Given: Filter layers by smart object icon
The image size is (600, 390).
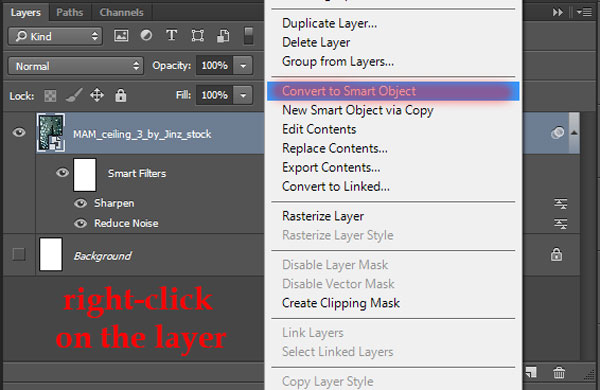Looking at the screenshot, I should [223, 36].
